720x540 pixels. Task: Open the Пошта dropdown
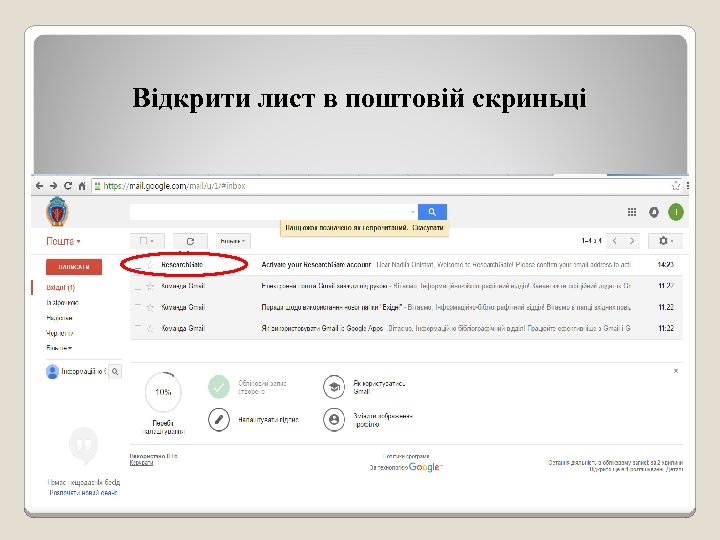(x=63, y=241)
